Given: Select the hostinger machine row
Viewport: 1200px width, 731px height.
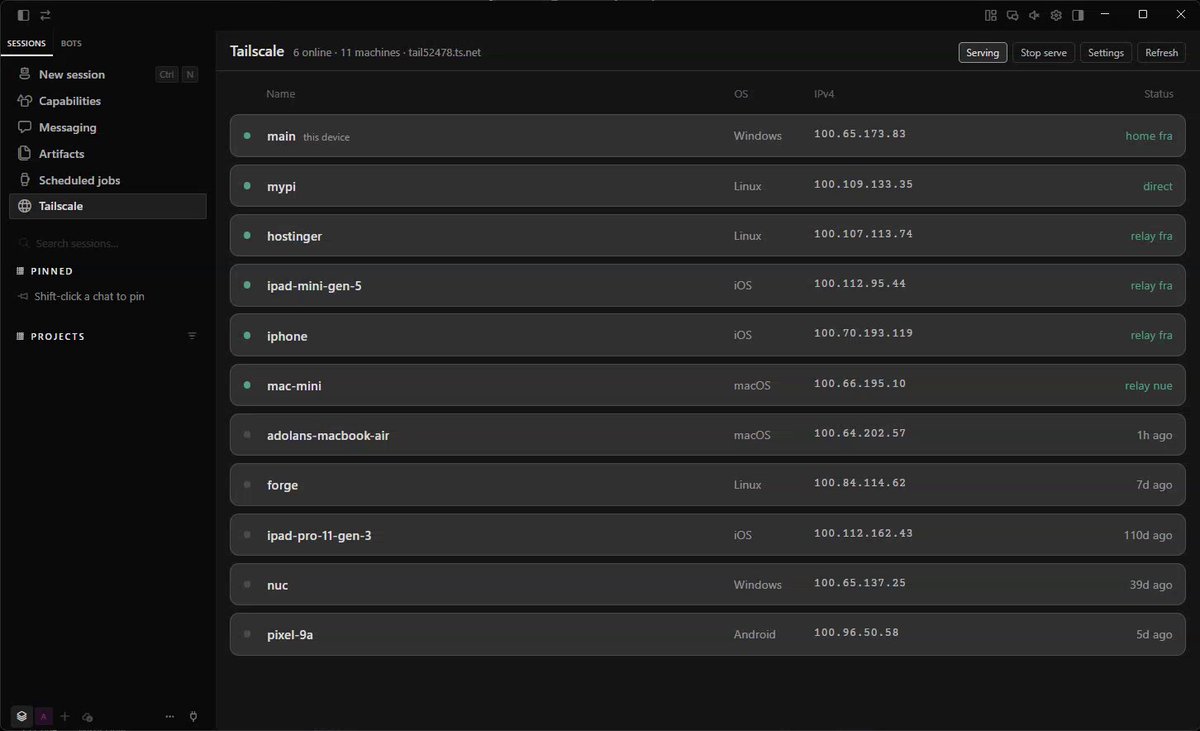Looking at the screenshot, I should tap(708, 235).
